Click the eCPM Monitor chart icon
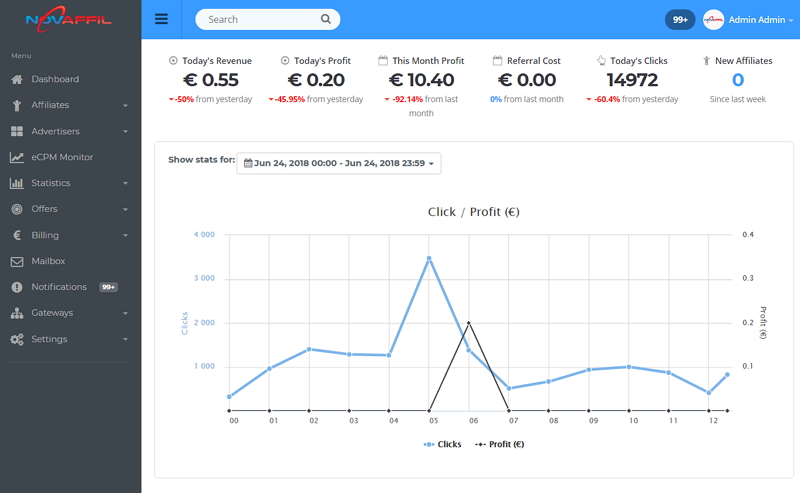800x500 pixels. point(17,157)
